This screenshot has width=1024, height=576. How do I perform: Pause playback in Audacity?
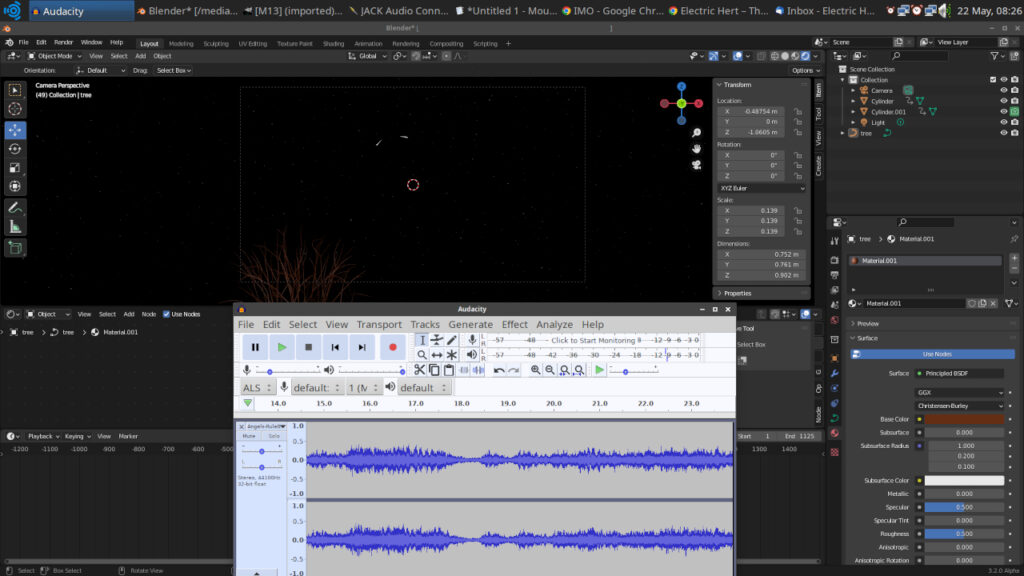pos(255,347)
